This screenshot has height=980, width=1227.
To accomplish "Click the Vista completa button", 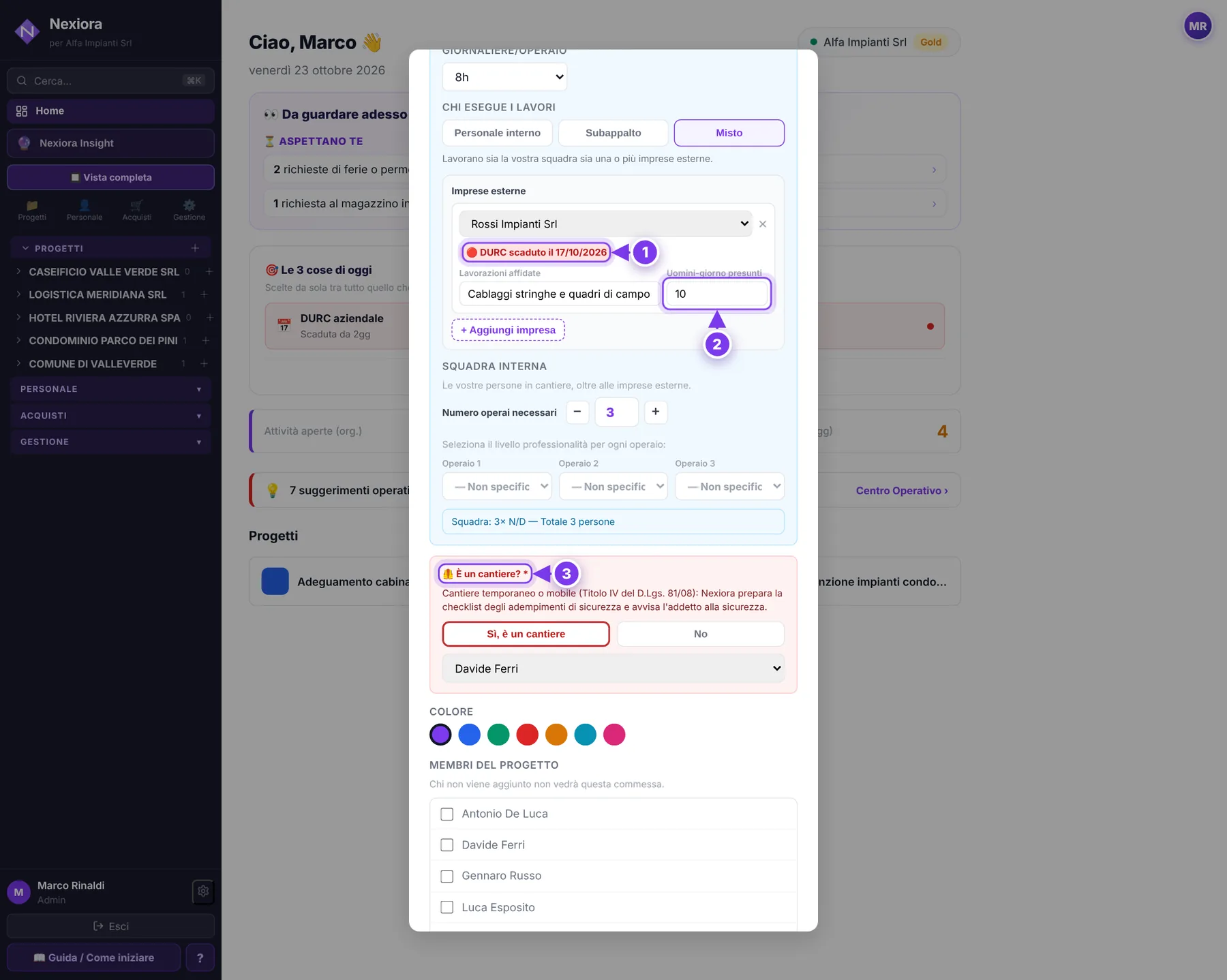I will 110,177.
